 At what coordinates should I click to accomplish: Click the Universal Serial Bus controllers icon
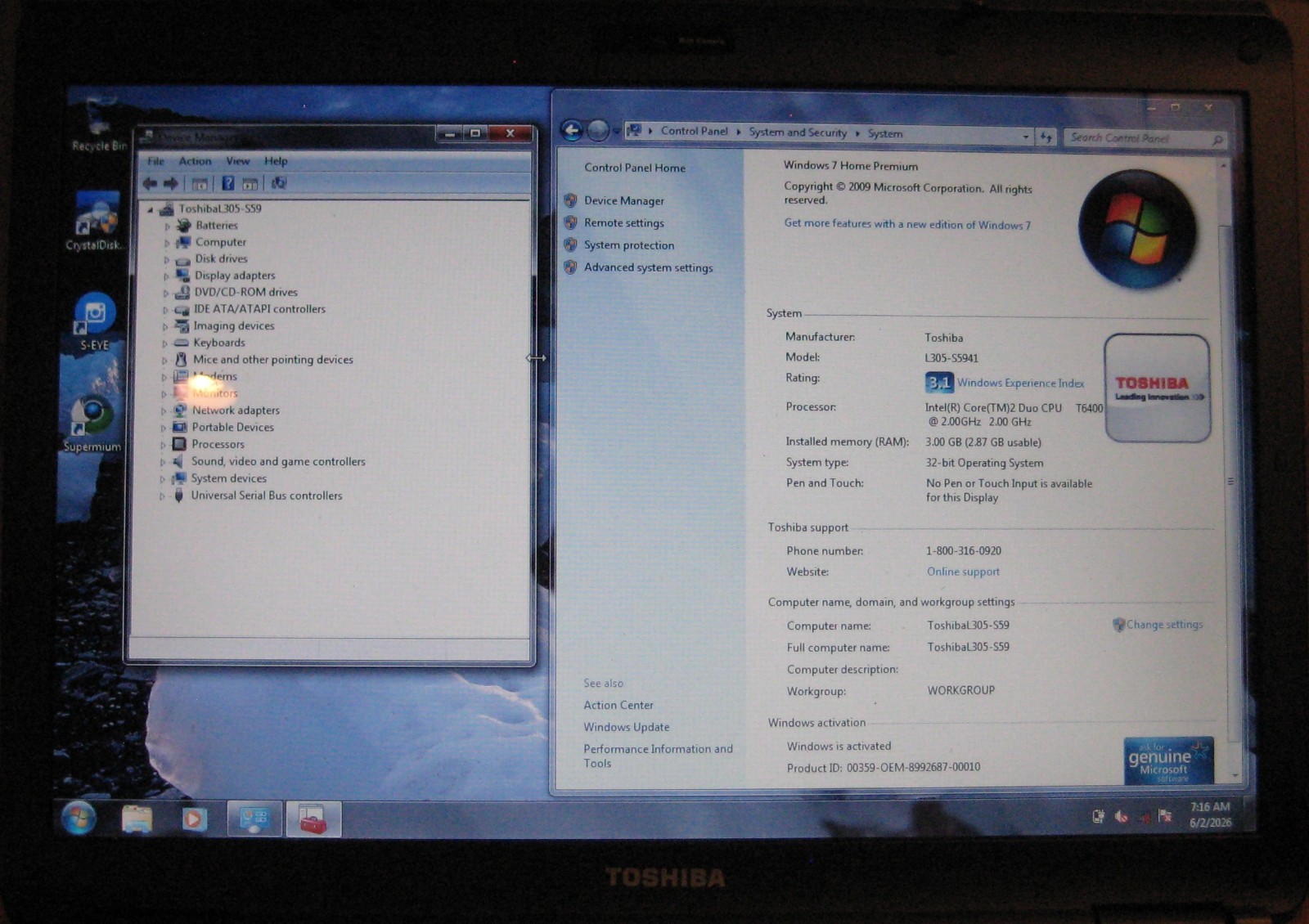pos(178,496)
